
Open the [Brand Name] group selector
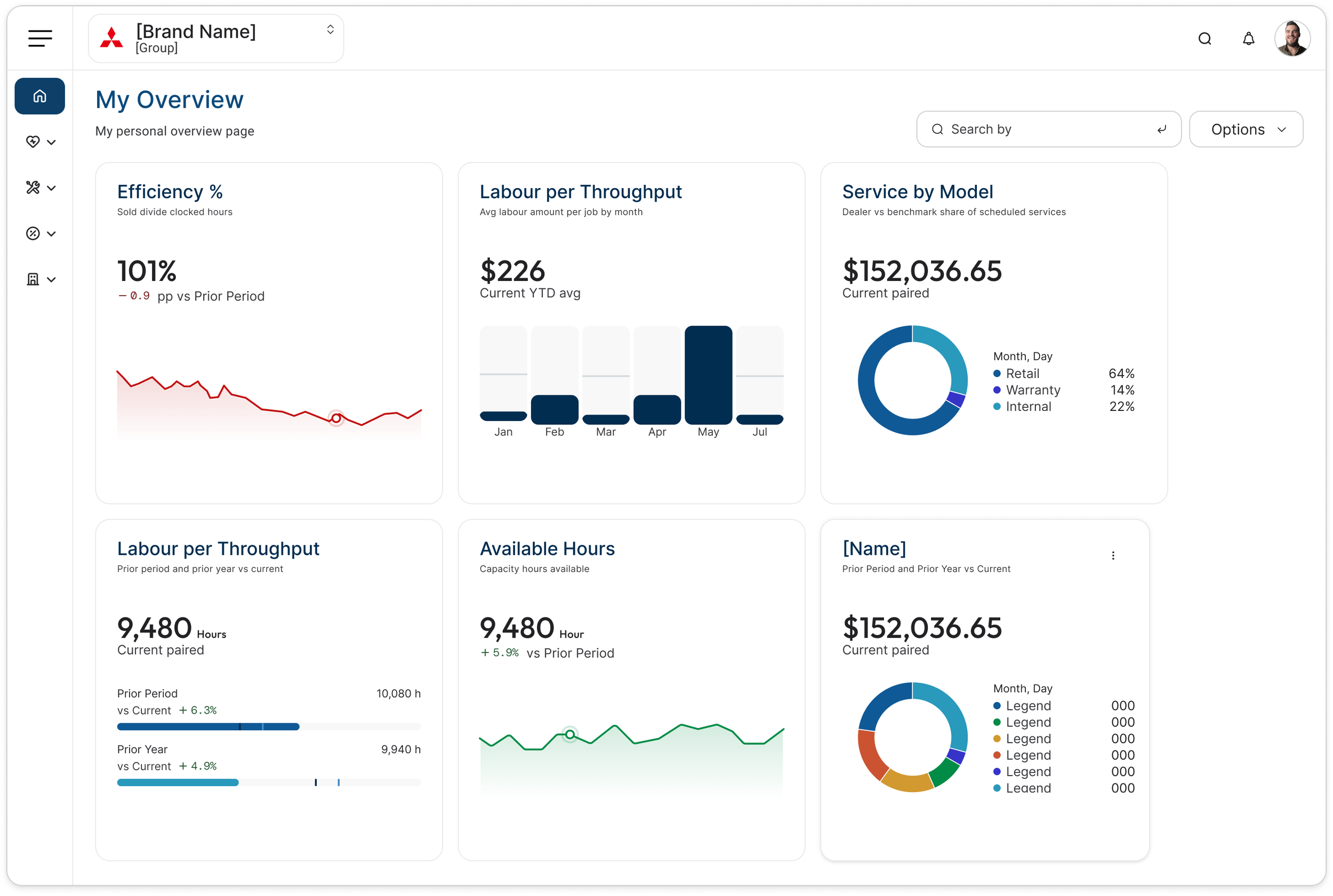click(x=215, y=38)
